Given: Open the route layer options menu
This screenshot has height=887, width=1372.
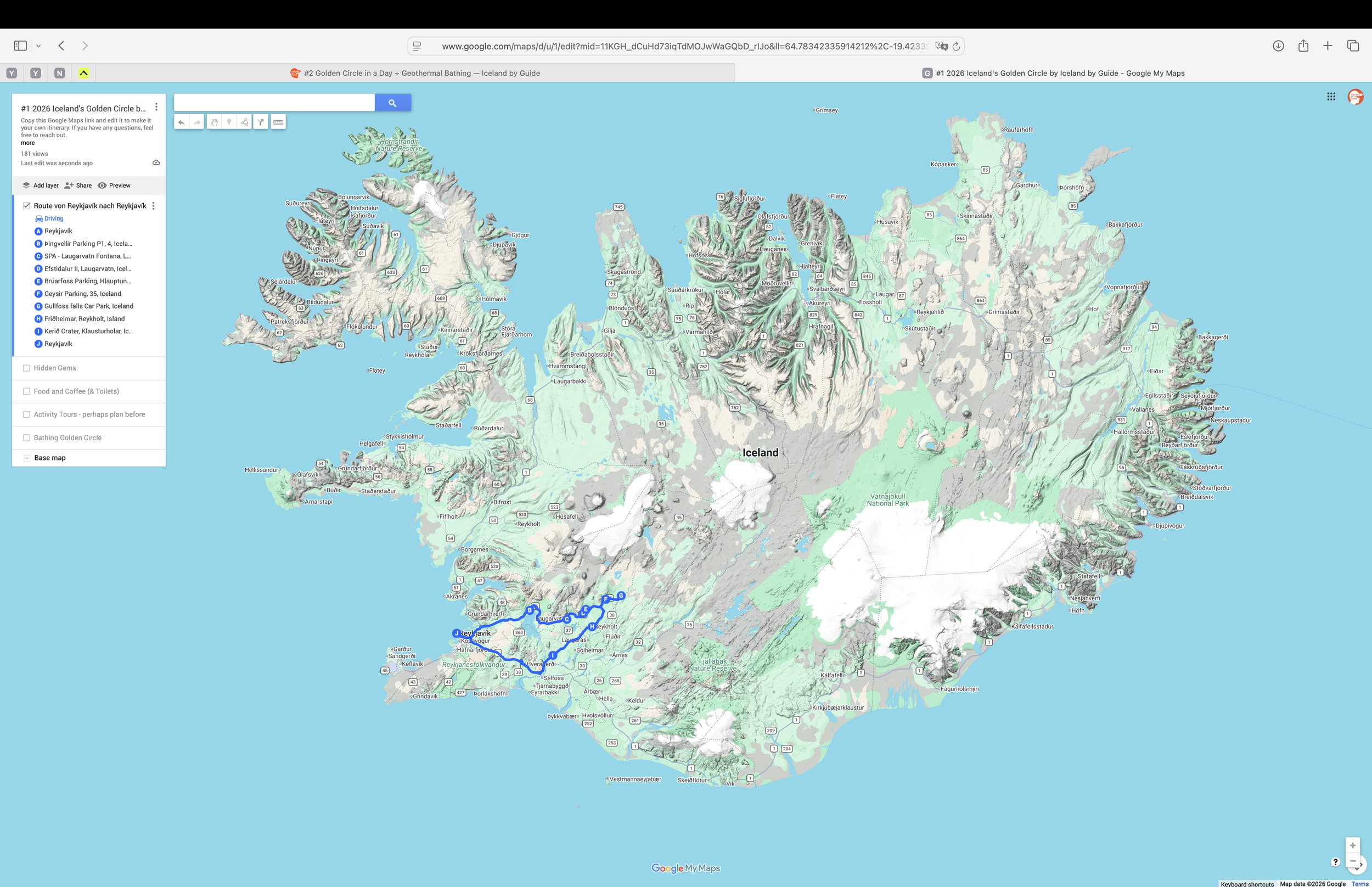Looking at the screenshot, I should (153, 206).
